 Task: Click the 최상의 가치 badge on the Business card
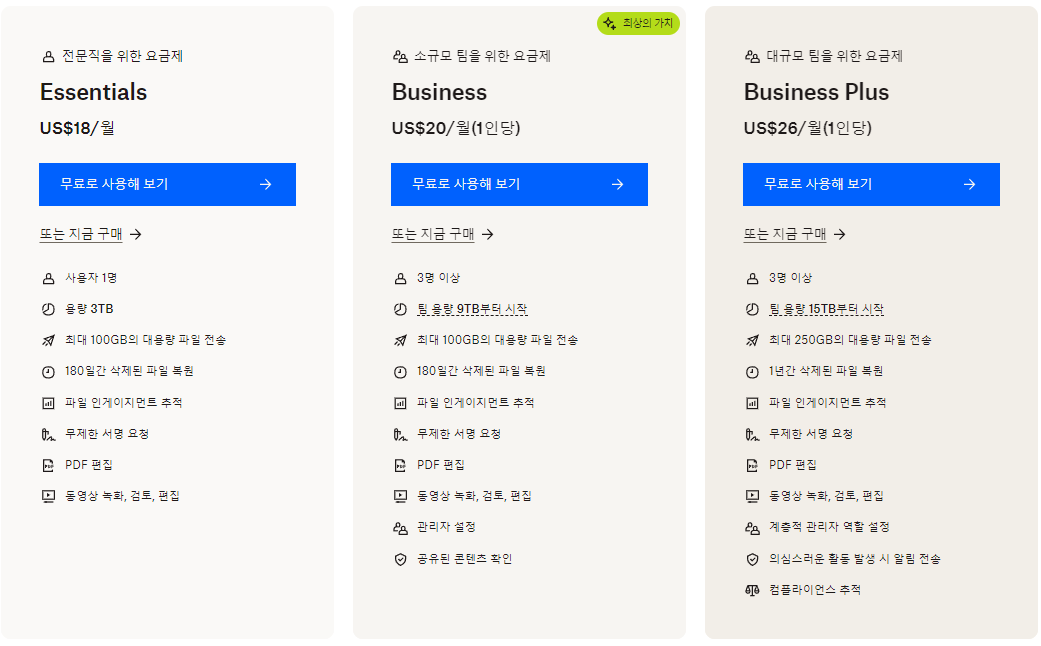pos(640,23)
